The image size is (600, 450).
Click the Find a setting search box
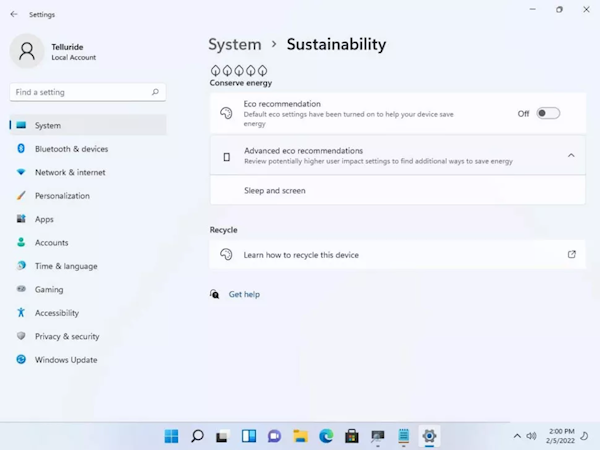point(80,92)
